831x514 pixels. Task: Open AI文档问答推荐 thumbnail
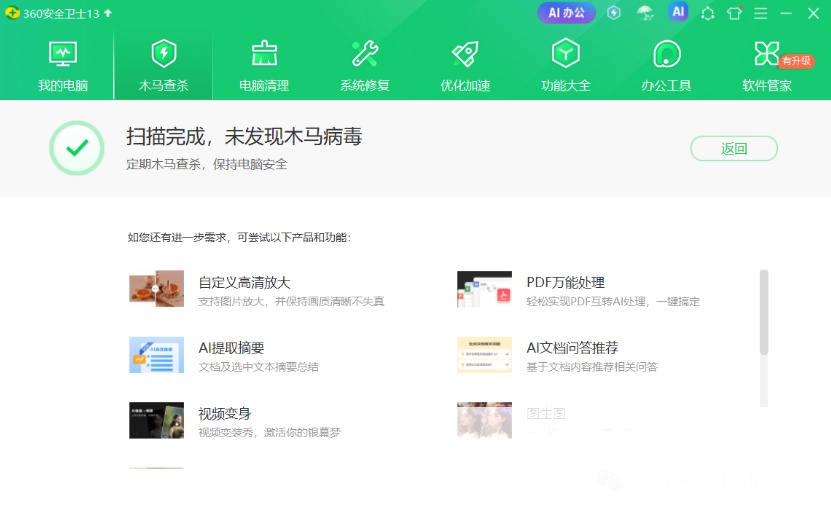coord(484,355)
